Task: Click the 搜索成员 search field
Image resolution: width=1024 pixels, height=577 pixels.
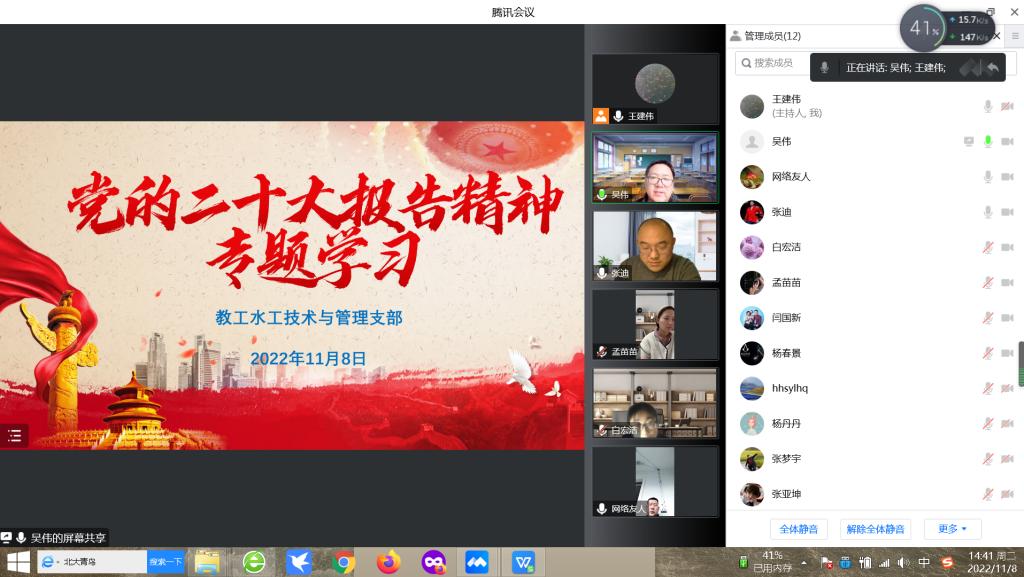Action: 775,63
